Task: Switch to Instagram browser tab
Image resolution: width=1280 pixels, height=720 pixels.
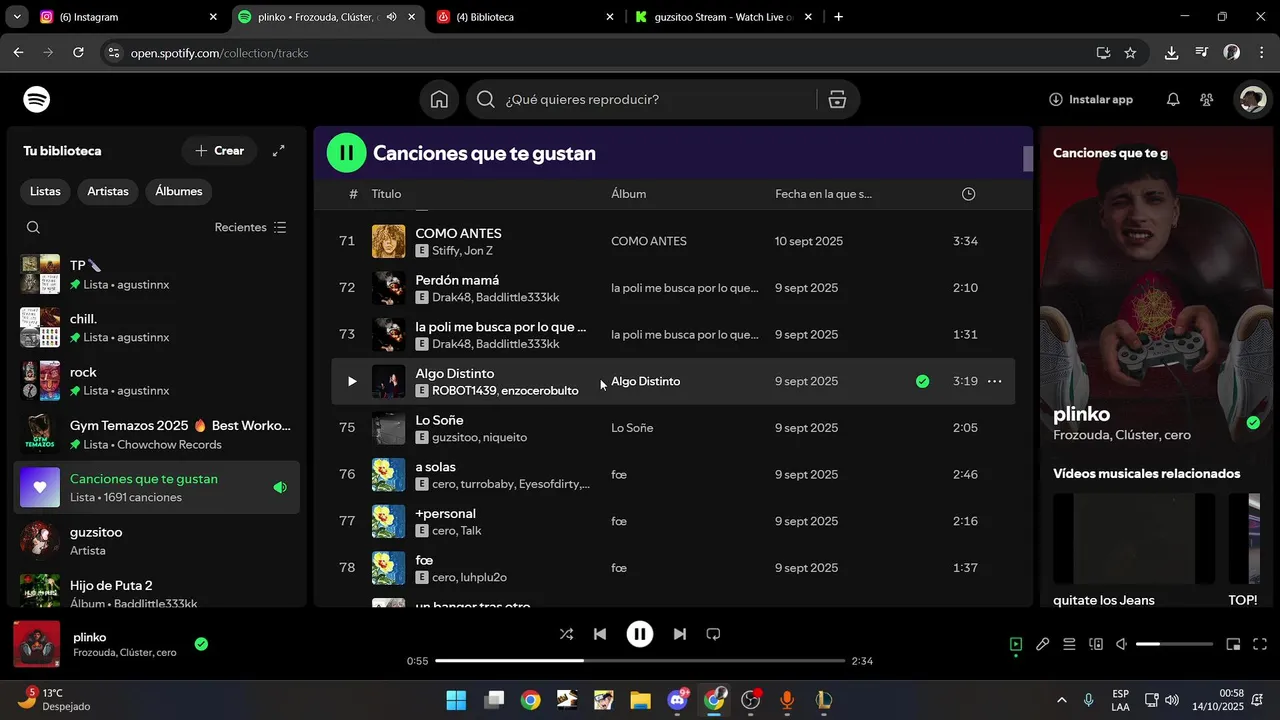Action: [127, 17]
